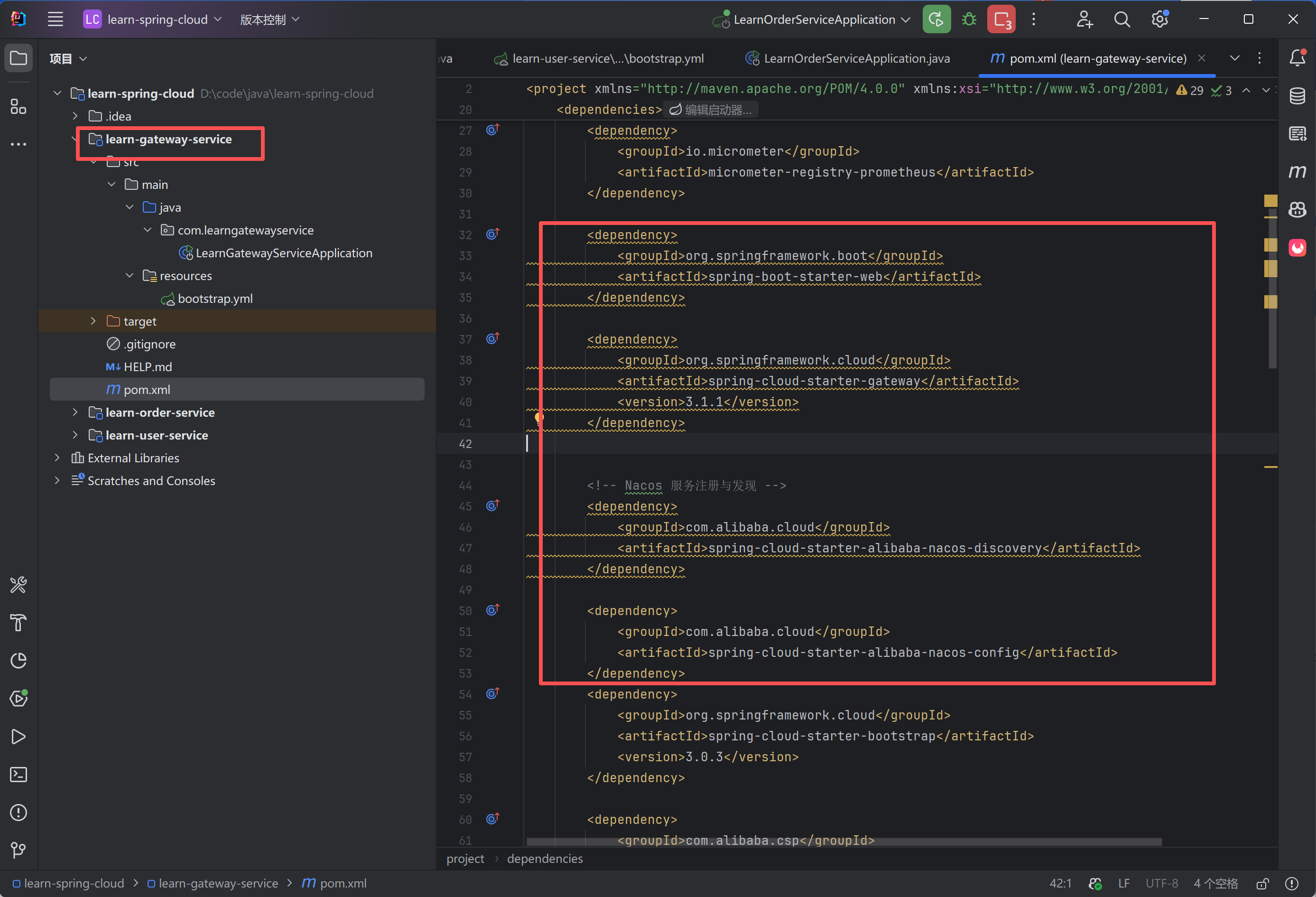Click learn-spring-cloud breadcrumb in status bar
Screen dimensions: 1316x897
68,883
